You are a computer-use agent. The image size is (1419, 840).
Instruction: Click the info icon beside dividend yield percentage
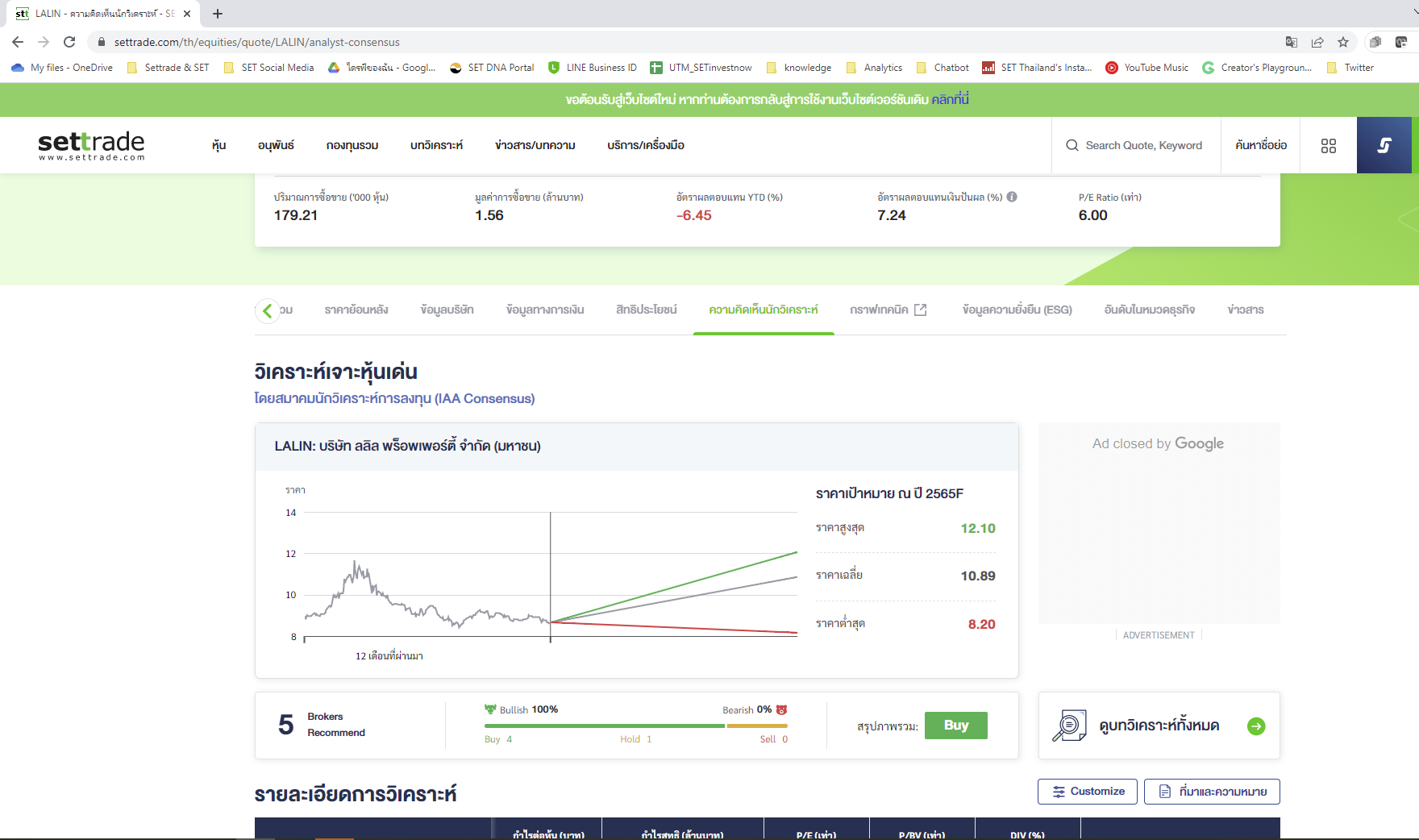point(1013,196)
